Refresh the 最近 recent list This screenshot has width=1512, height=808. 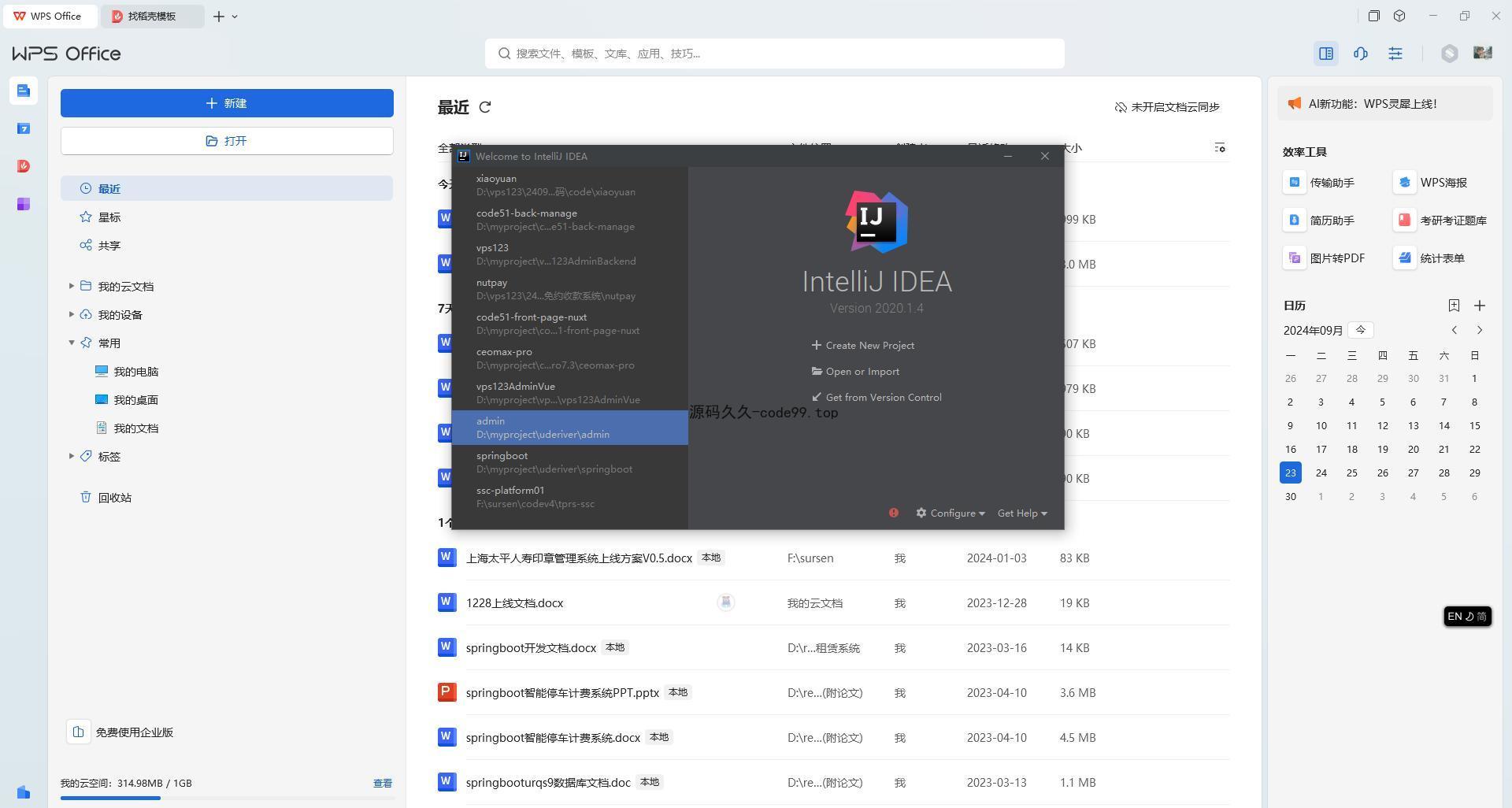coord(485,107)
